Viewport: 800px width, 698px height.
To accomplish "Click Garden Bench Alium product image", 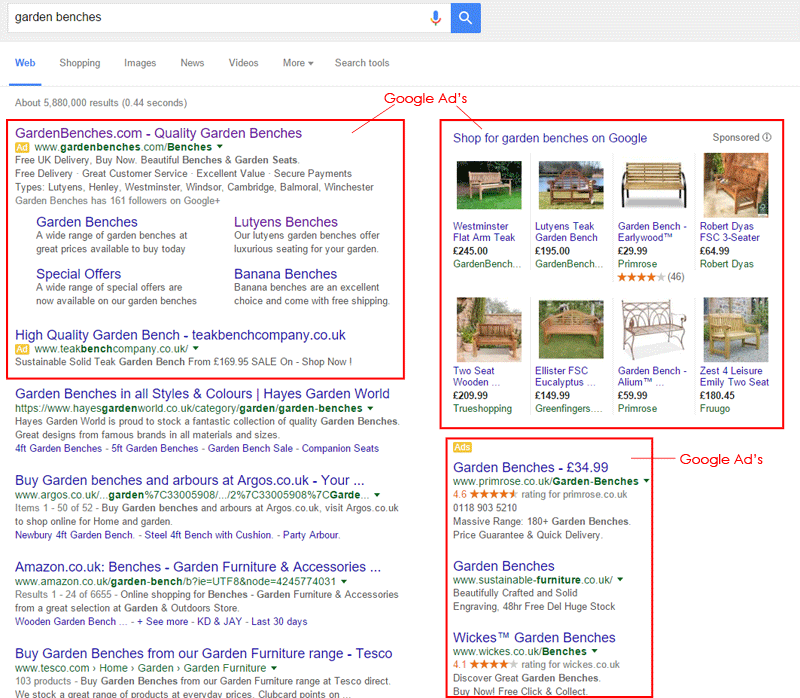I will coord(653,330).
